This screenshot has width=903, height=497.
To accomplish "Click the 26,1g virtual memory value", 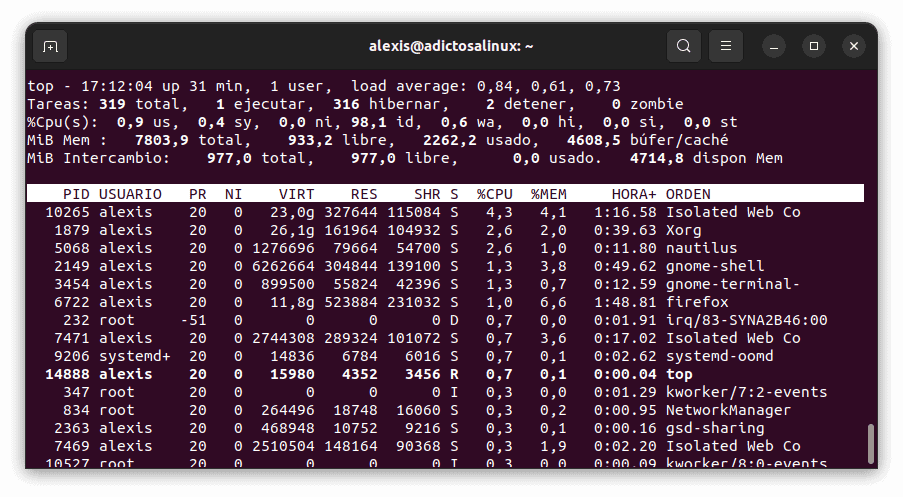I will (x=292, y=230).
